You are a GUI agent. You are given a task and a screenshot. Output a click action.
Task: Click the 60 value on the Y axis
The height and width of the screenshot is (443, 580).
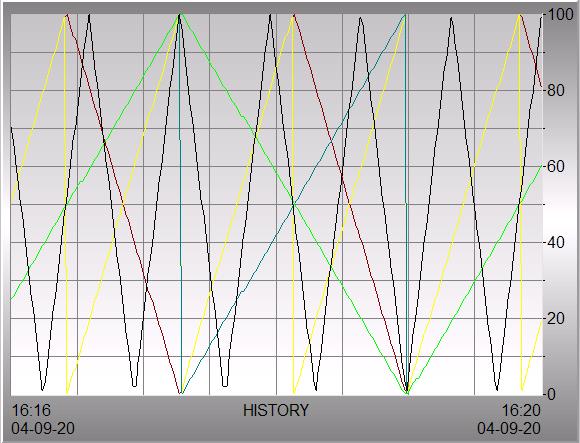556,167
